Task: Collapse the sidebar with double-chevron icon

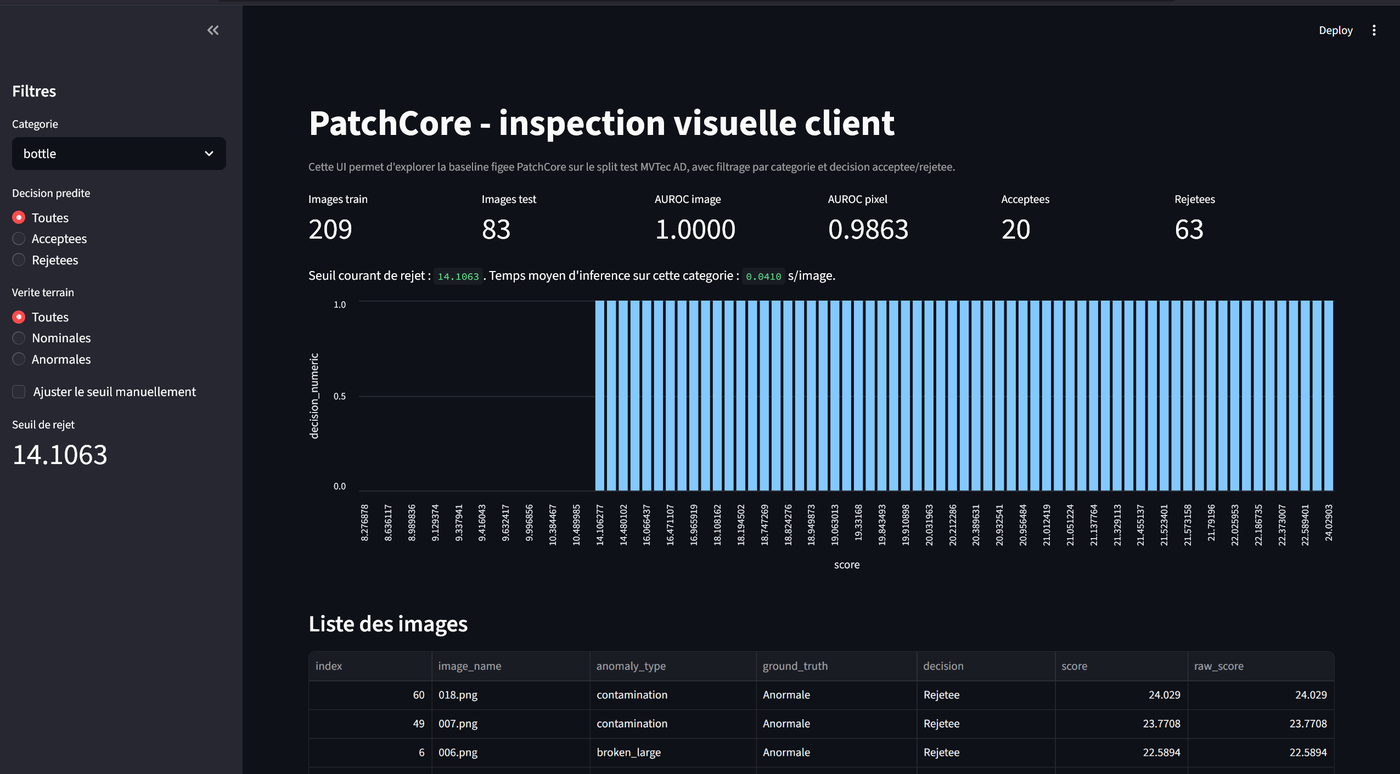Action: pyautogui.click(x=213, y=31)
